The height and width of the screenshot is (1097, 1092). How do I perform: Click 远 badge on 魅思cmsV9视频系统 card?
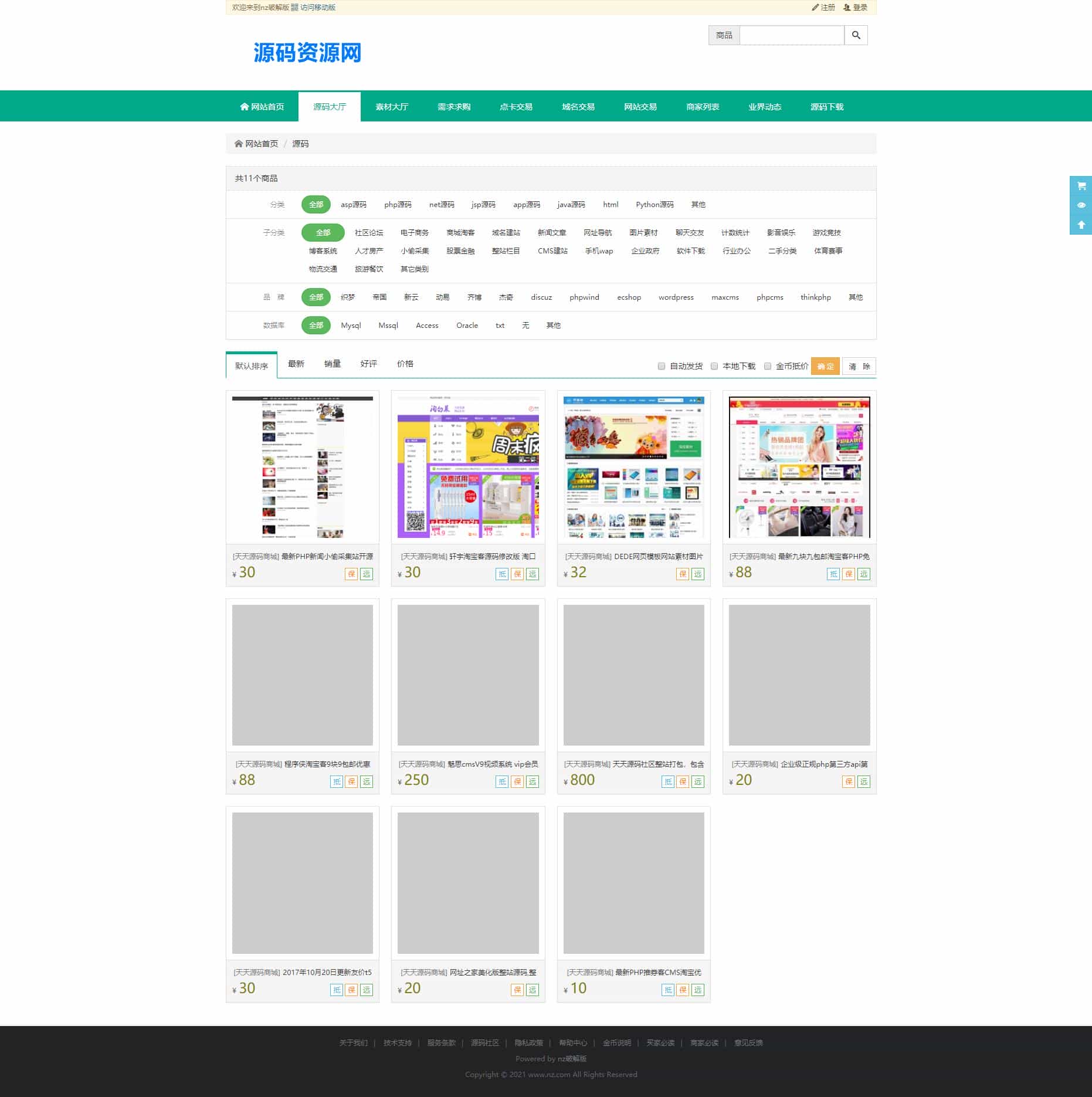533,781
